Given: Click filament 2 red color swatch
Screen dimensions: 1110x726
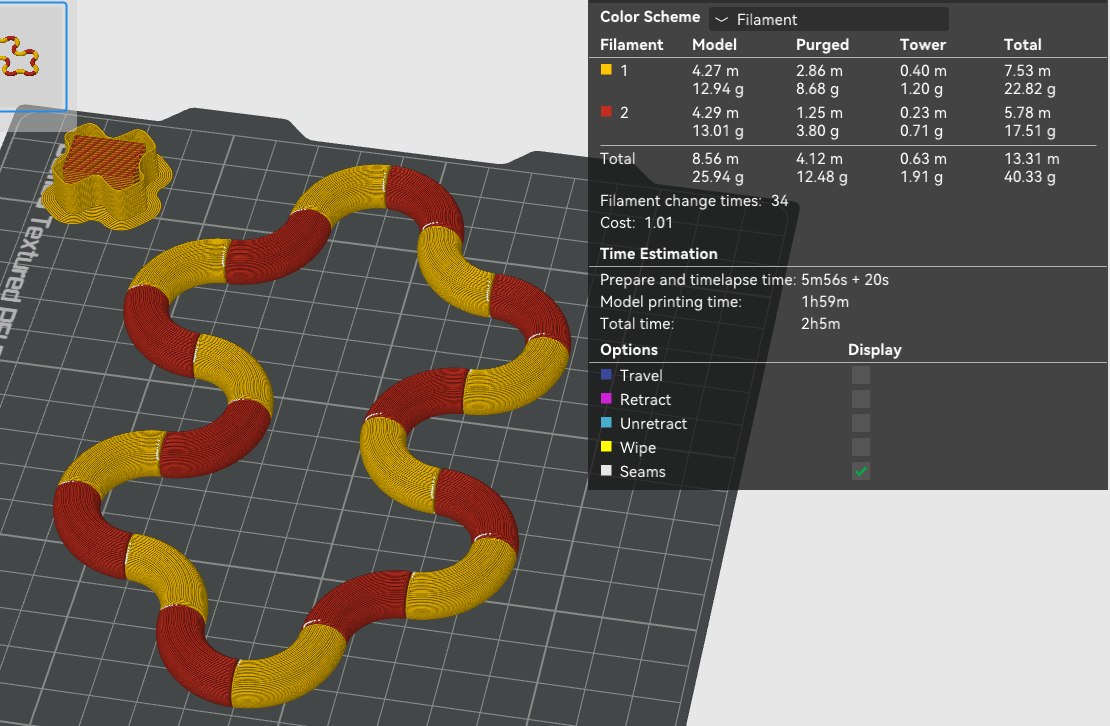Looking at the screenshot, I should (606, 111).
